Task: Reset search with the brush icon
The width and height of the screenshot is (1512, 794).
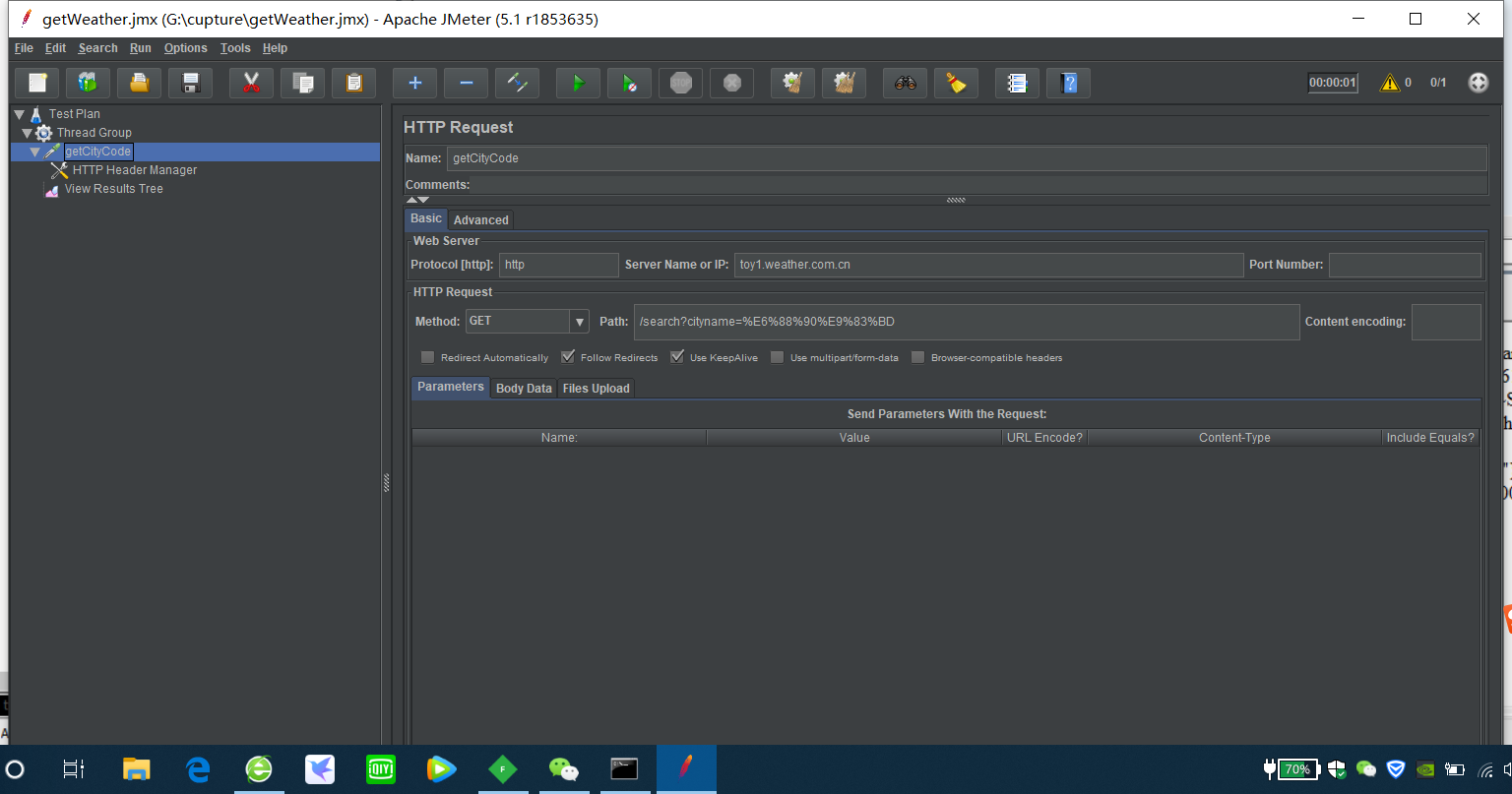Action: pyautogui.click(x=957, y=84)
